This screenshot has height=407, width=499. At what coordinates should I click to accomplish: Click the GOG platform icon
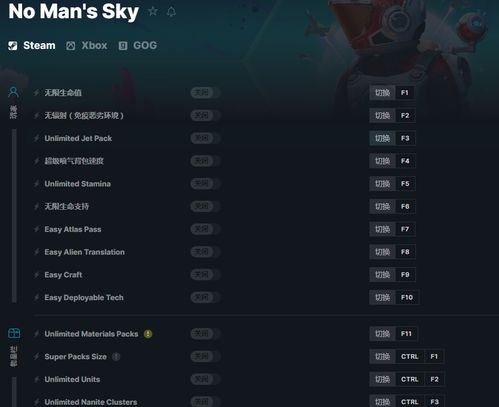click(123, 46)
